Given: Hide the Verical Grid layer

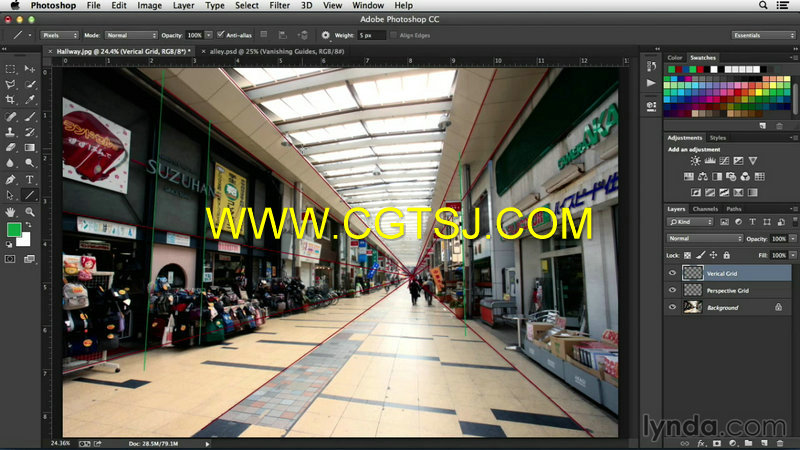Looking at the screenshot, I should (672, 273).
